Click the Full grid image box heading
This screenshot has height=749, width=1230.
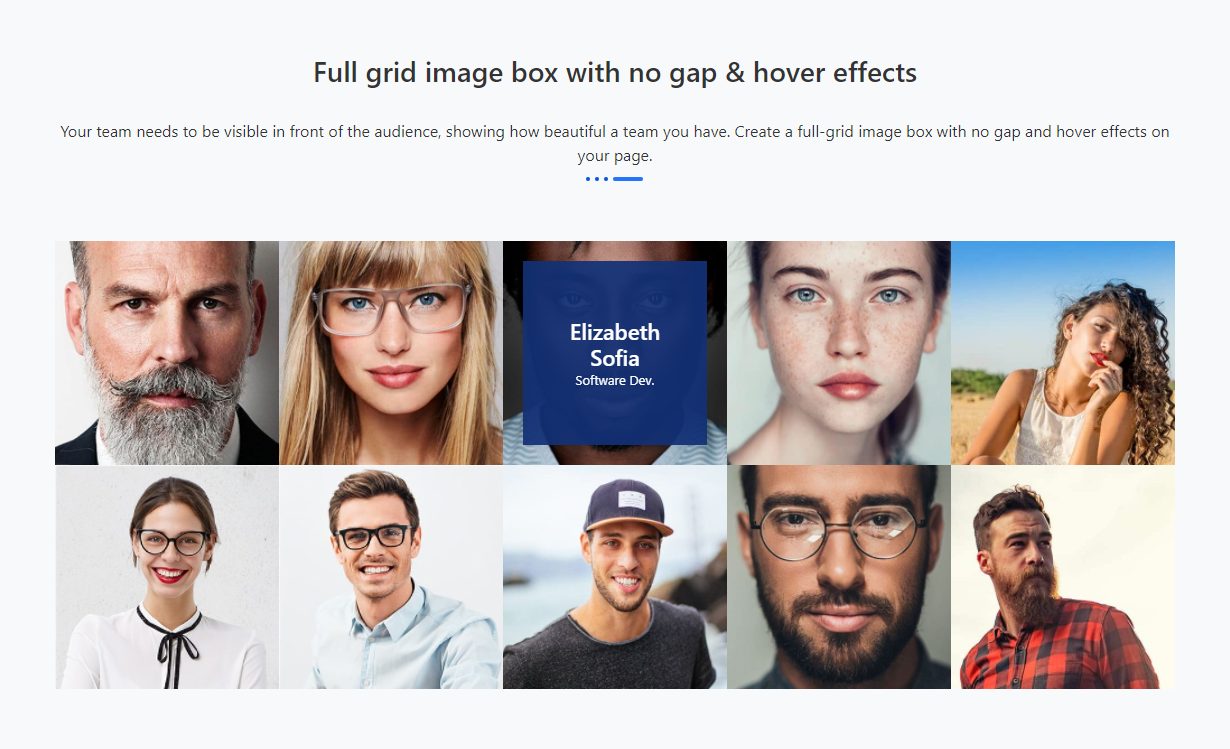click(615, 73)
